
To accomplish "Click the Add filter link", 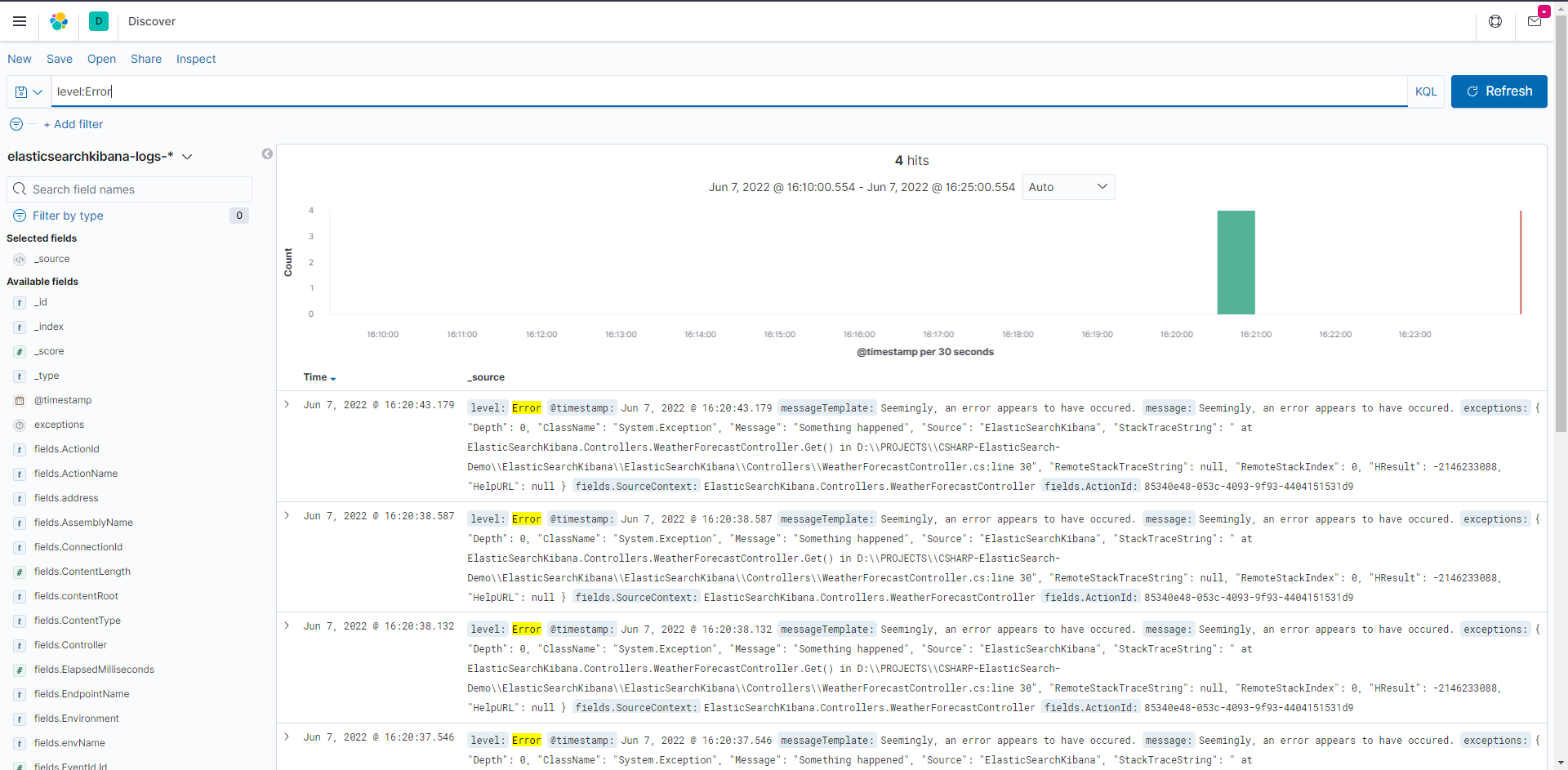I will pos(73,124).
